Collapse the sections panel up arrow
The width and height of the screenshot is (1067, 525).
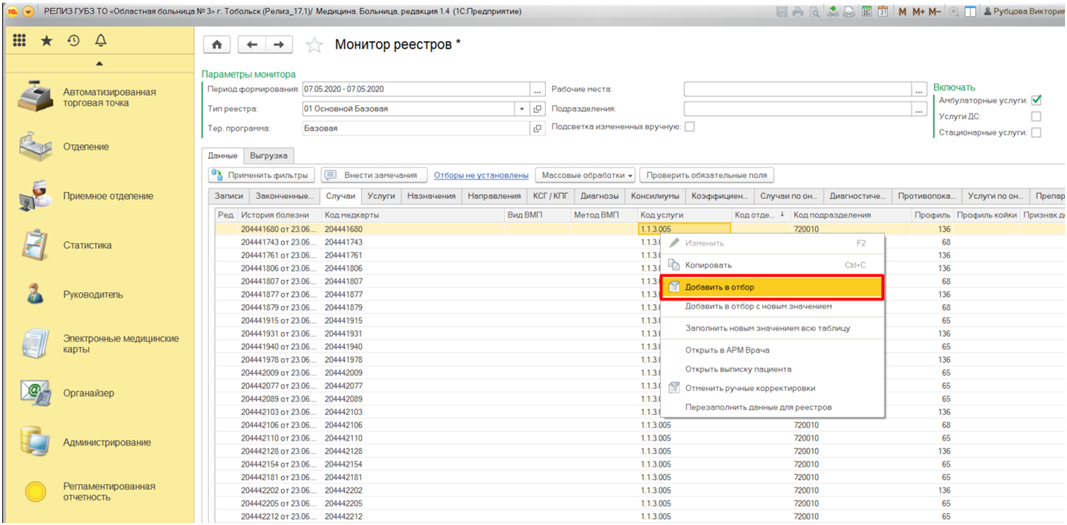pos(97,64)
